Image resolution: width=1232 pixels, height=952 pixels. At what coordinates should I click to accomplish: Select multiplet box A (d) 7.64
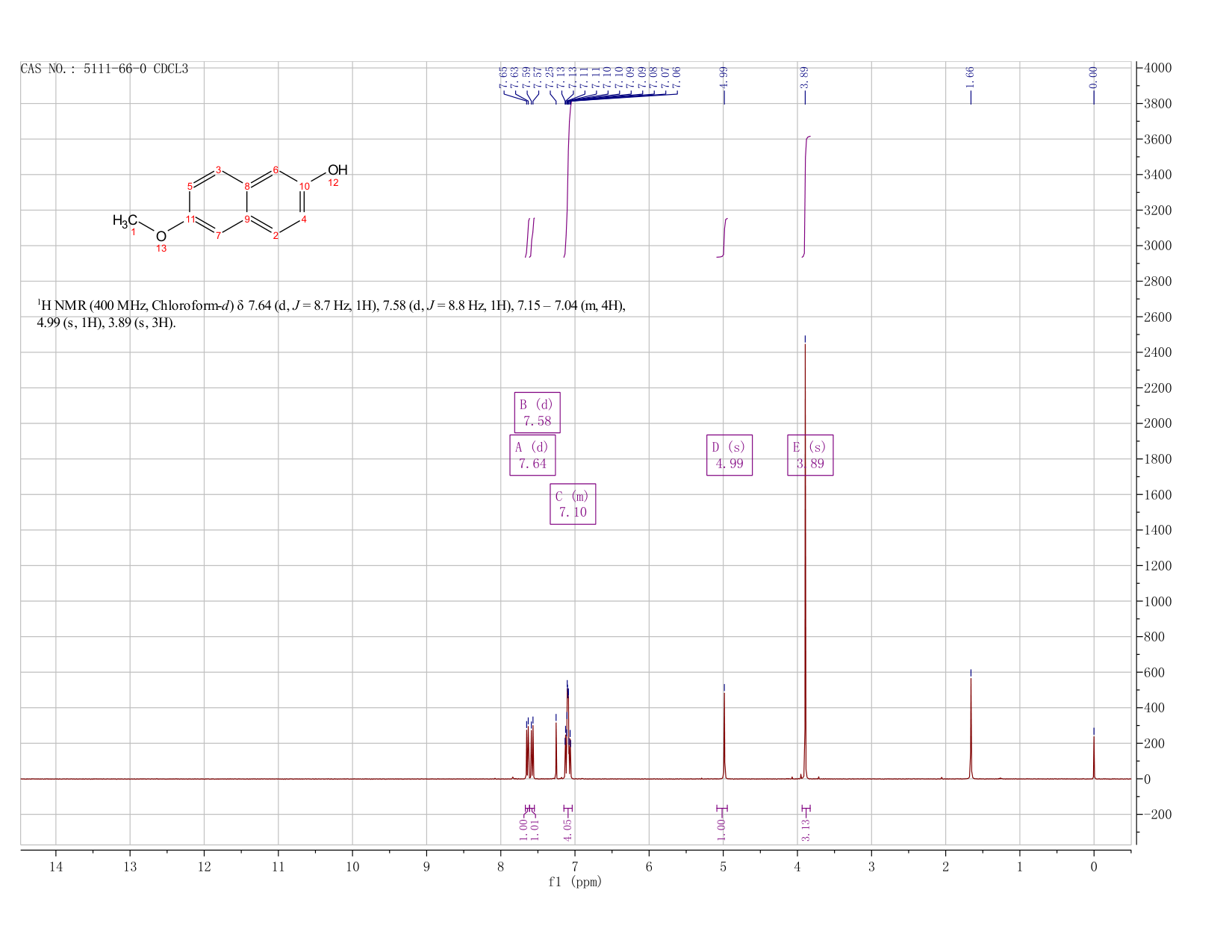[532, 455]
